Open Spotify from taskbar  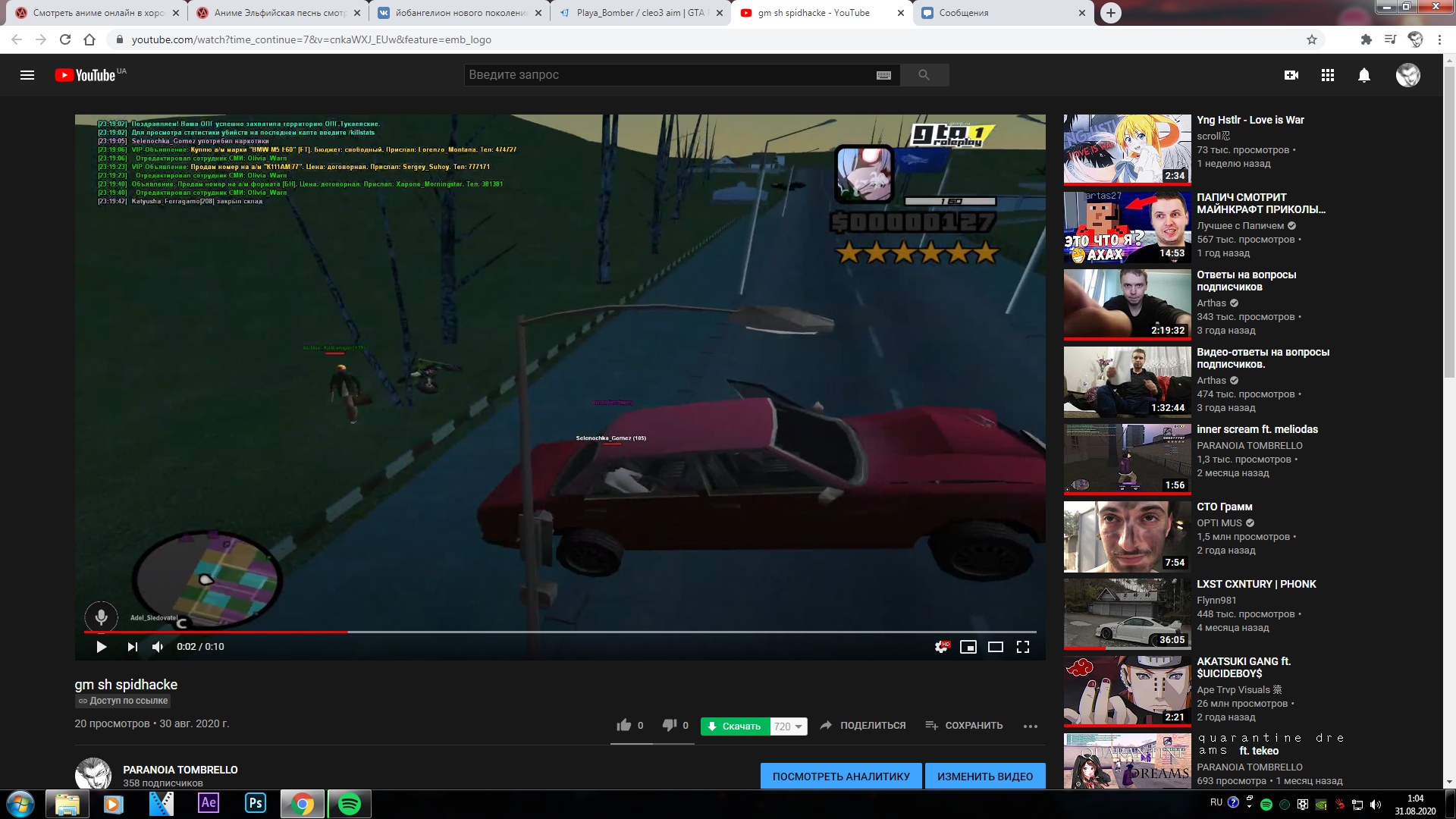coord(349,804)
